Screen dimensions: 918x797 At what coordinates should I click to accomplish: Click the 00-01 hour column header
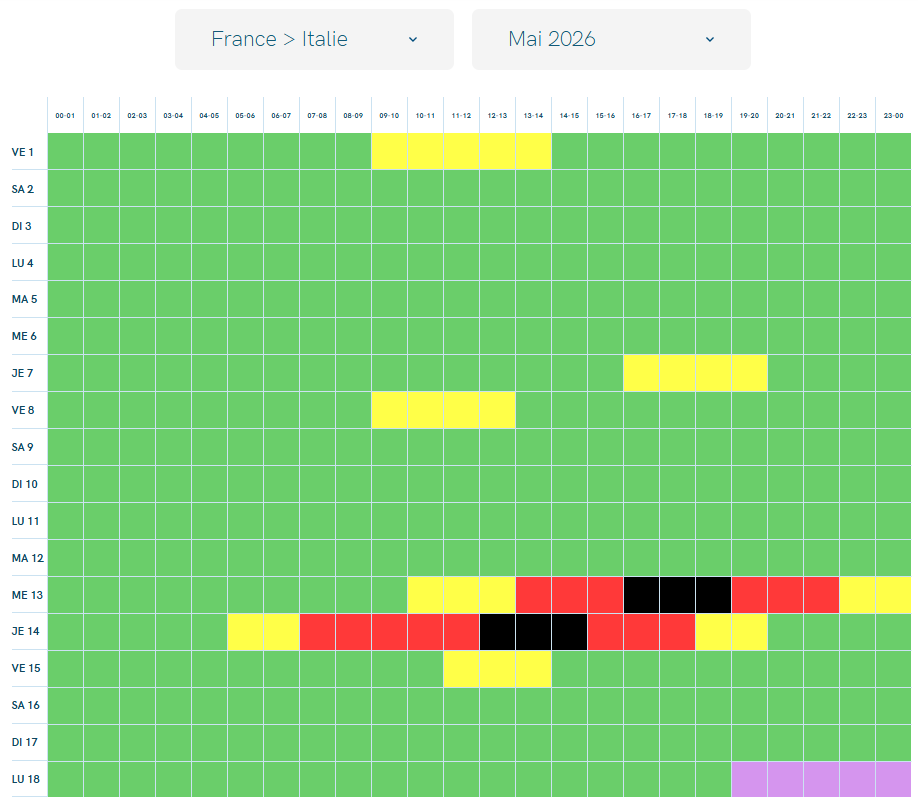coord(65,116)
